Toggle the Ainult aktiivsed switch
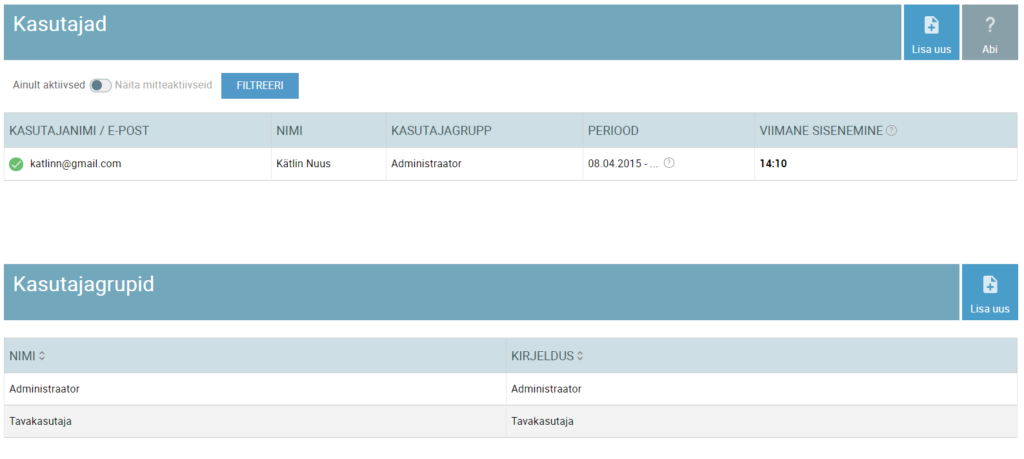The width and height of the screenshot is (1024, 459). (100, 86)
